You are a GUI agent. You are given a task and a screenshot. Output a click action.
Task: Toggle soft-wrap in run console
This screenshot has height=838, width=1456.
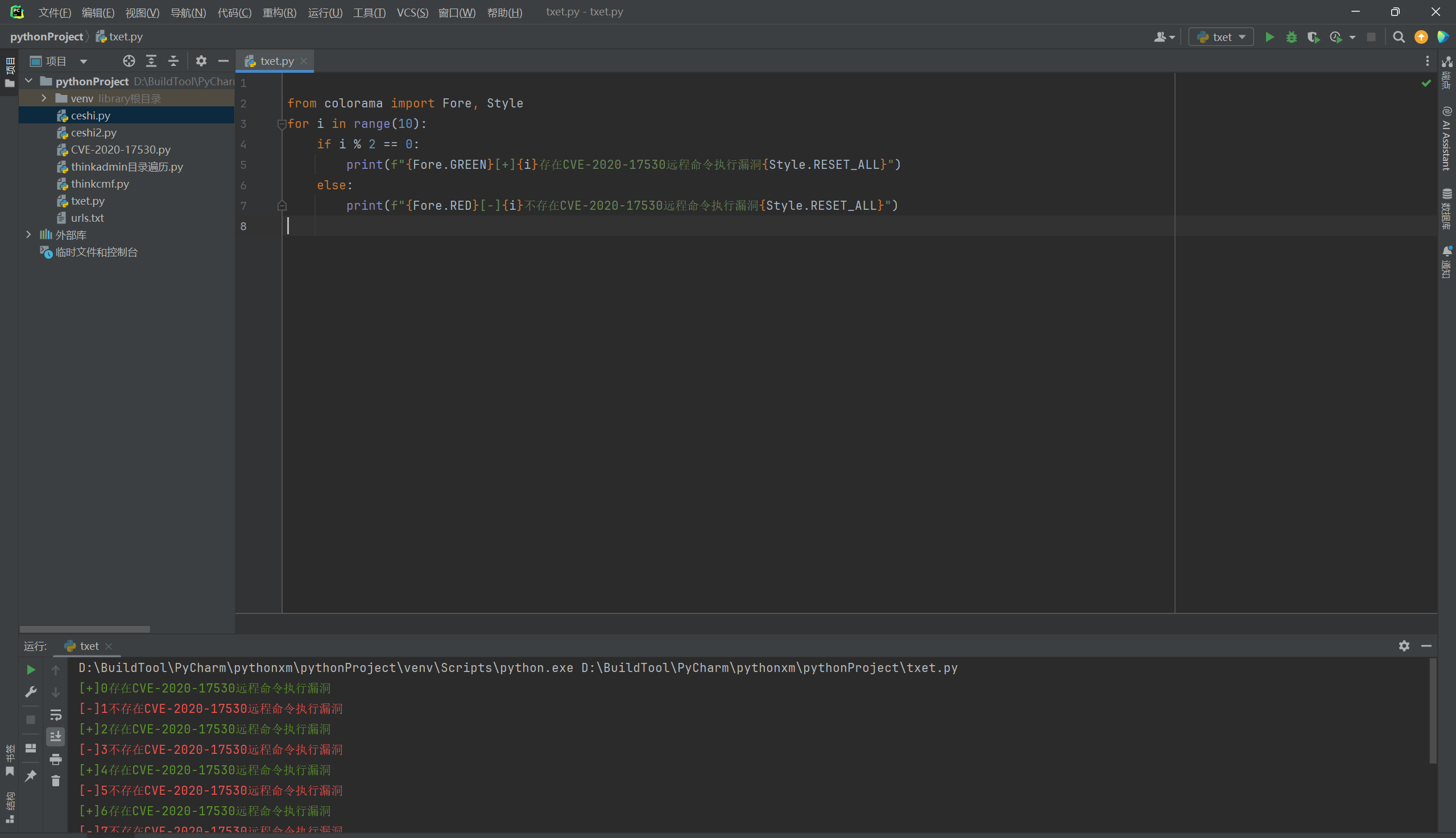[x=56, y=715]
